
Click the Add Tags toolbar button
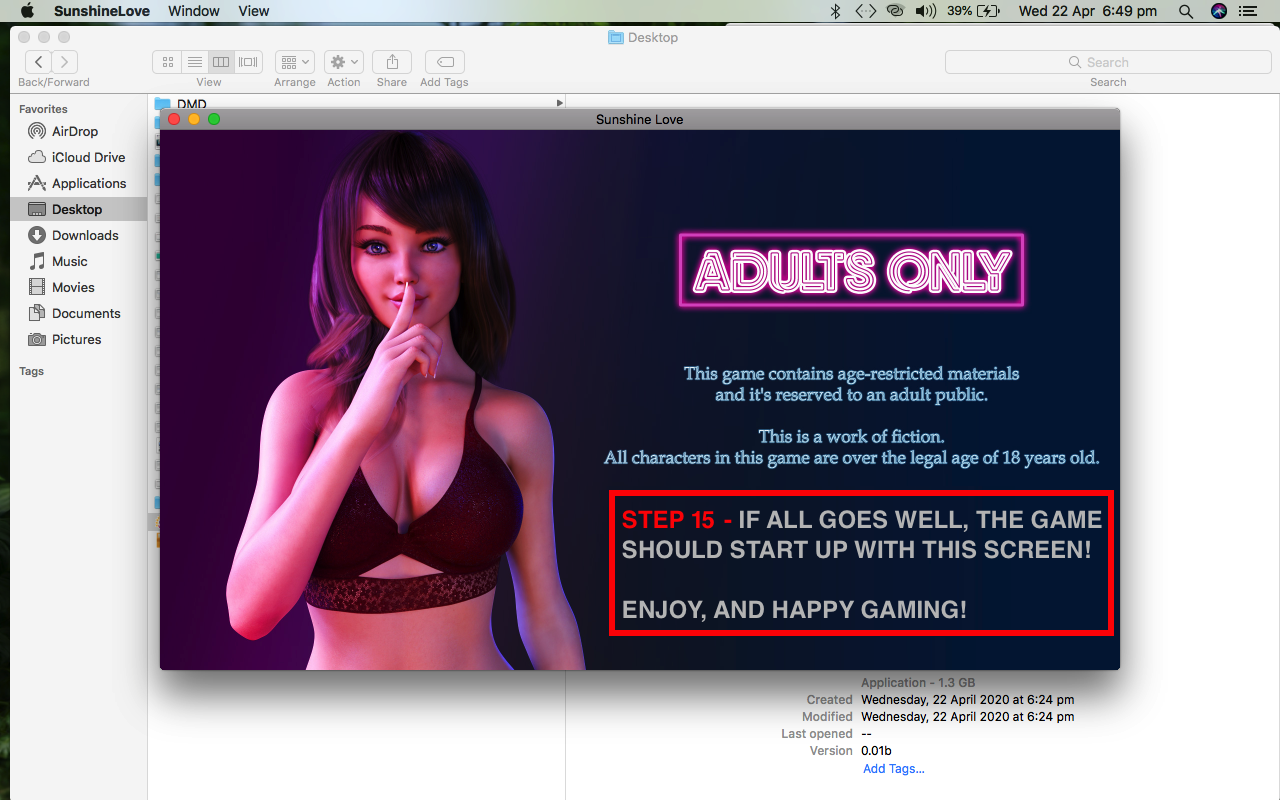tap(444, 62)
